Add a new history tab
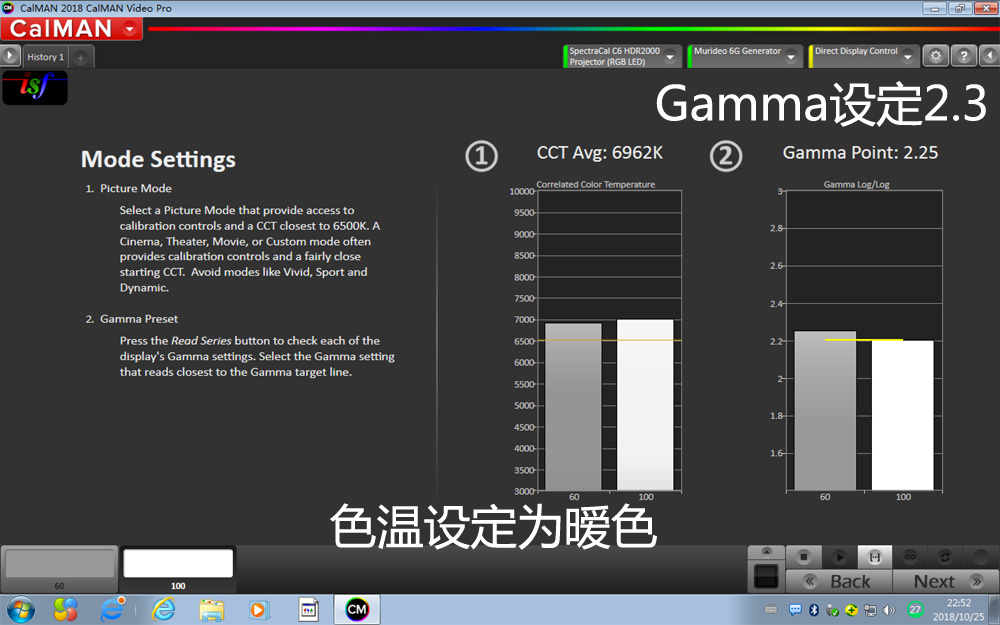Screen dimensions: 1000x625 pyautogui.click(x=81, y=57)
